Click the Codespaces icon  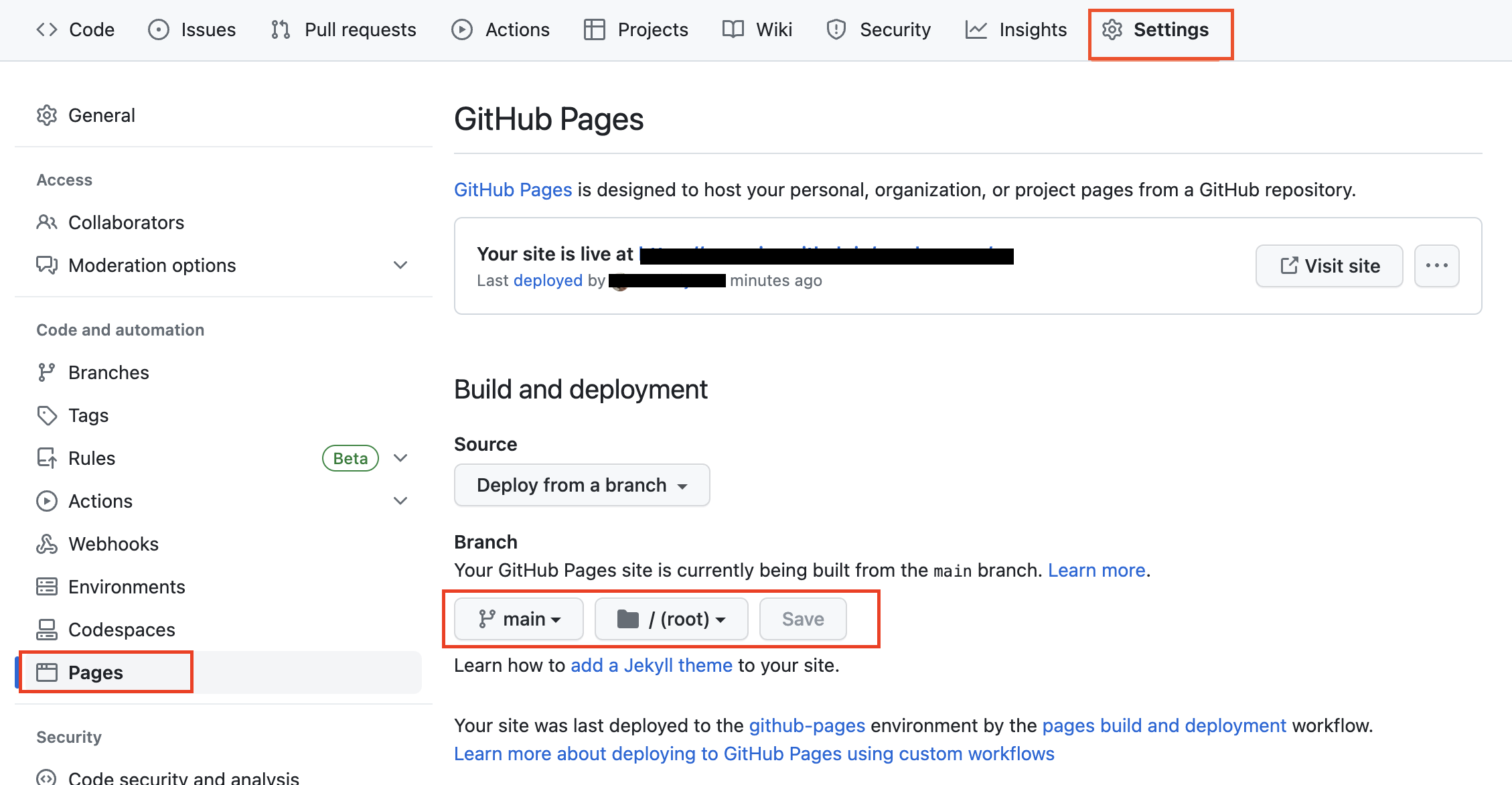coord(47,630)
